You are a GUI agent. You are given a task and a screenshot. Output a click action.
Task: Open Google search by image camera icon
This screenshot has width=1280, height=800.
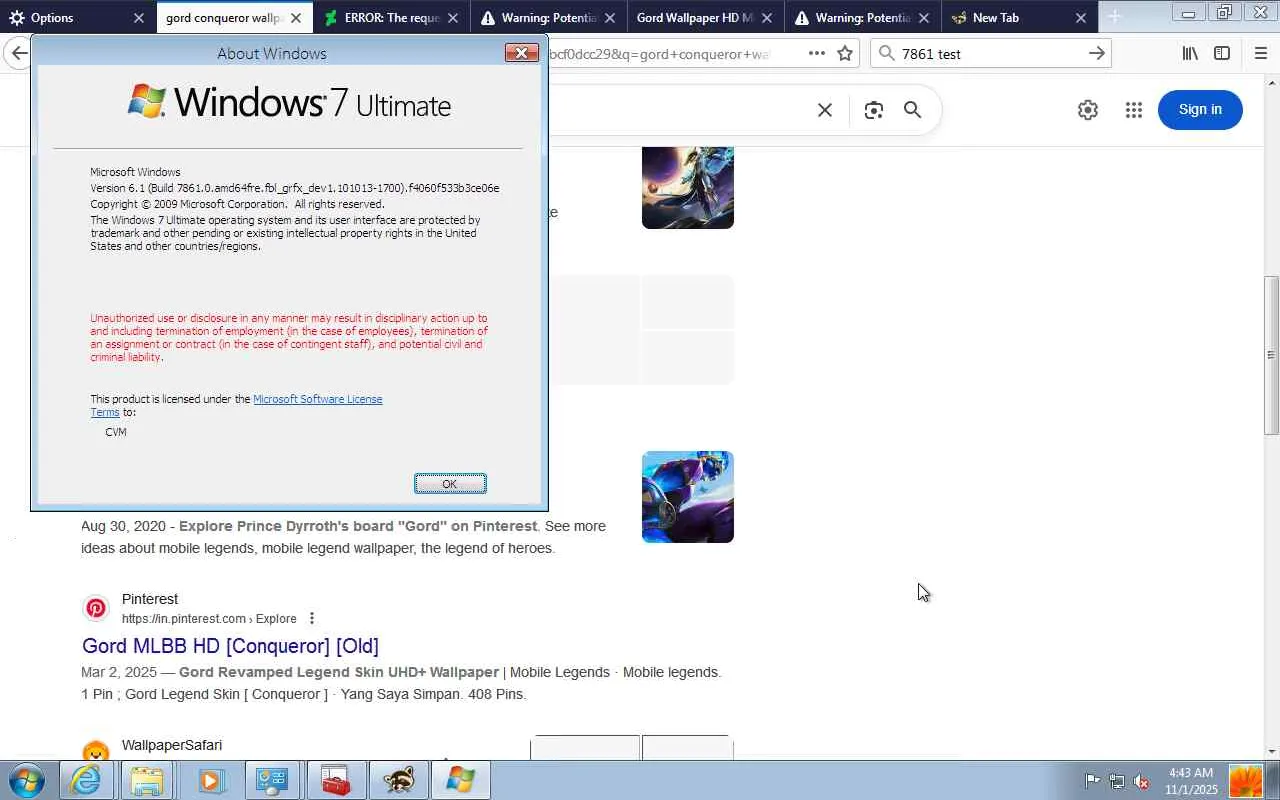tap(874, 110)
